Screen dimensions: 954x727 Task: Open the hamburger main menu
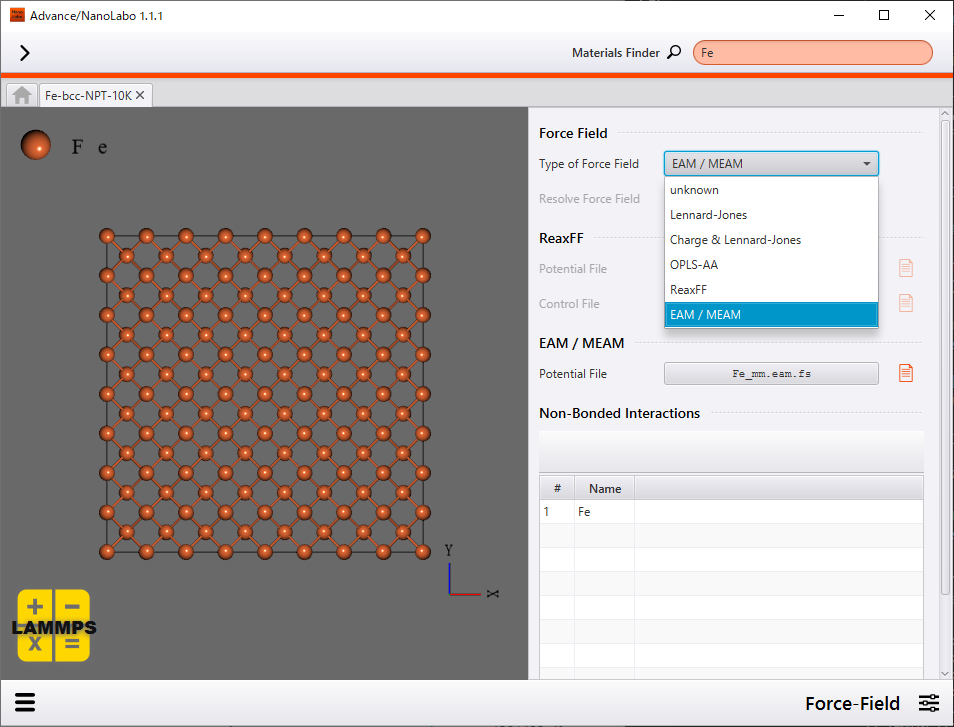tap(25, 703)
